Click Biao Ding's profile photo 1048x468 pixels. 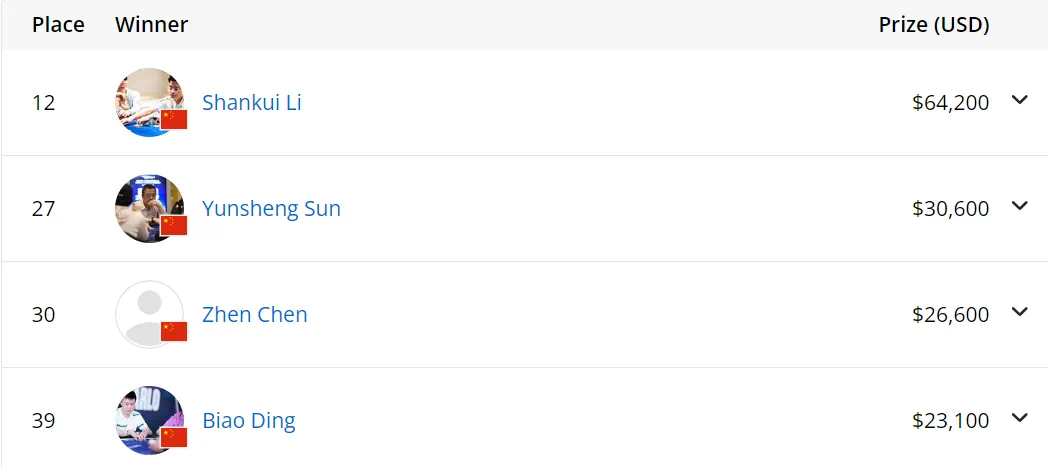coord(146,418)
